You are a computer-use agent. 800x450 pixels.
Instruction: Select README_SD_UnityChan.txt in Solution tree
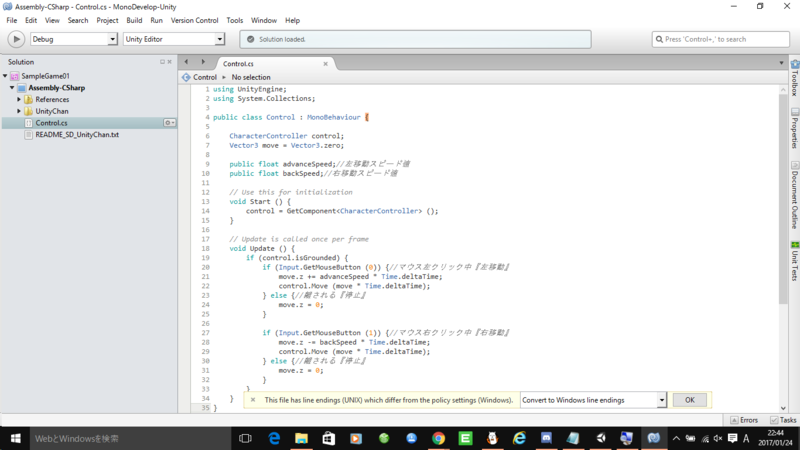(x=77, y=135)
